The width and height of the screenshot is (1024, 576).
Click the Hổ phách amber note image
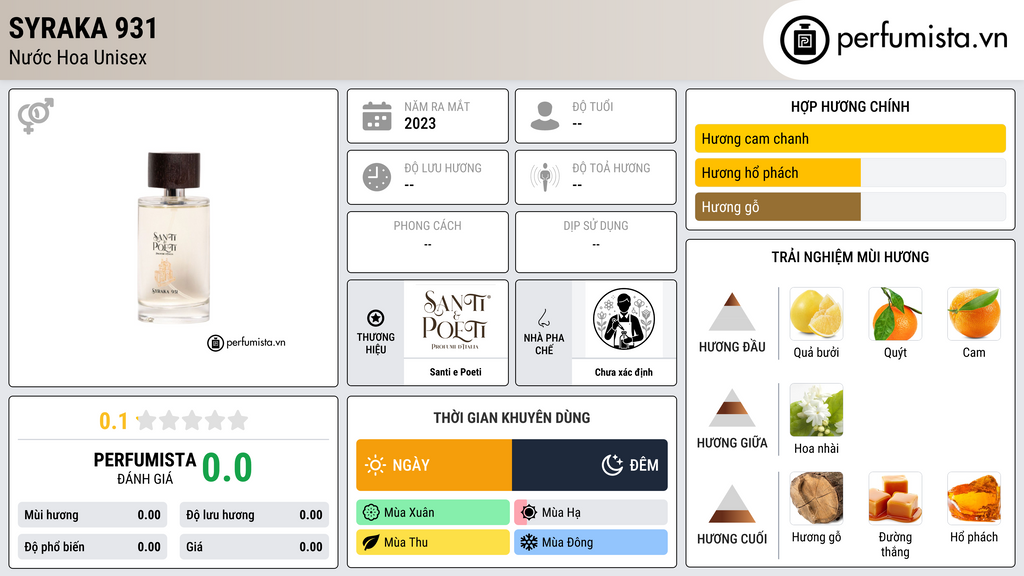click(974, 498)
